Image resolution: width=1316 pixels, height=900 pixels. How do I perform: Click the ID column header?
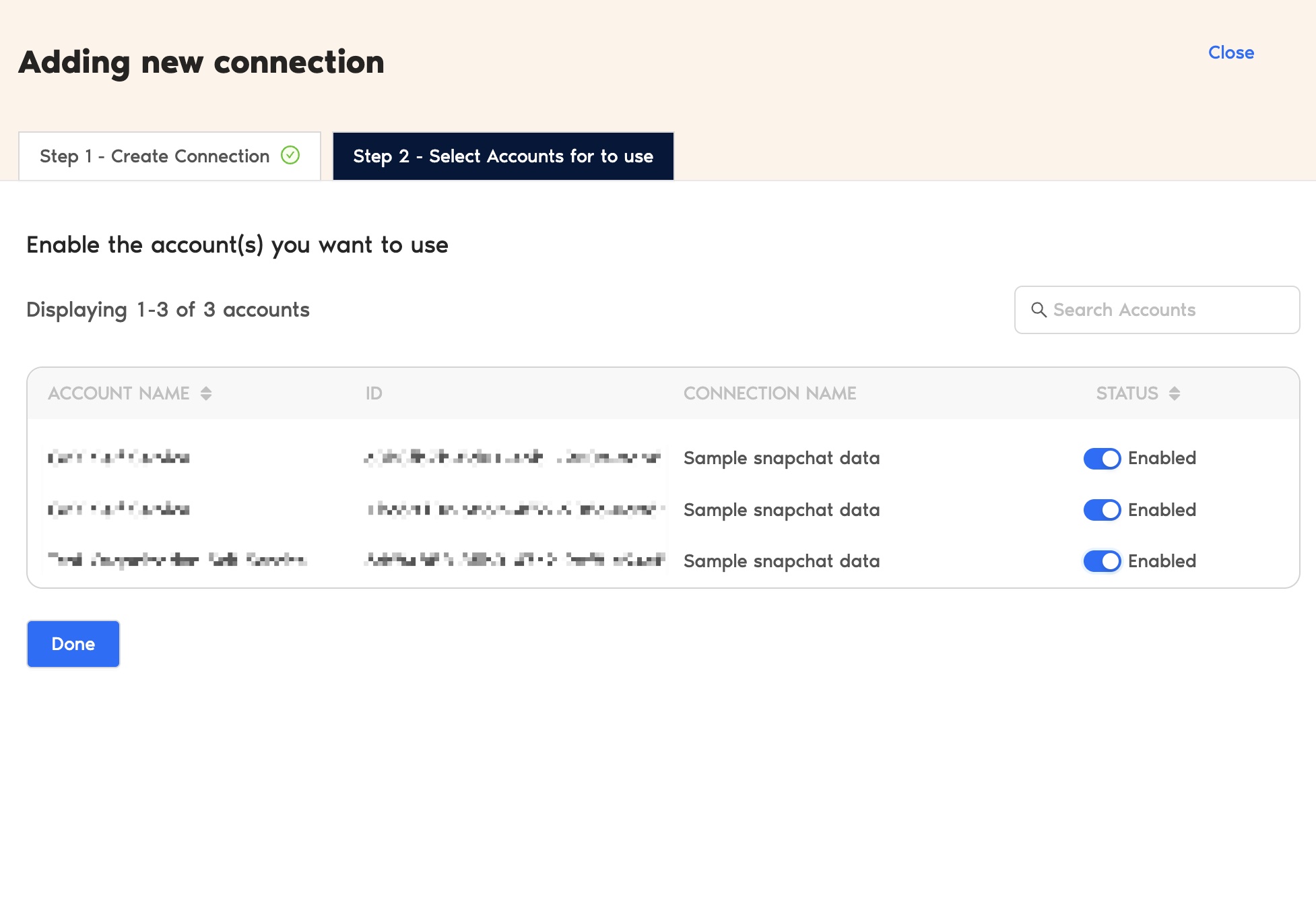(x=374, y=393)
